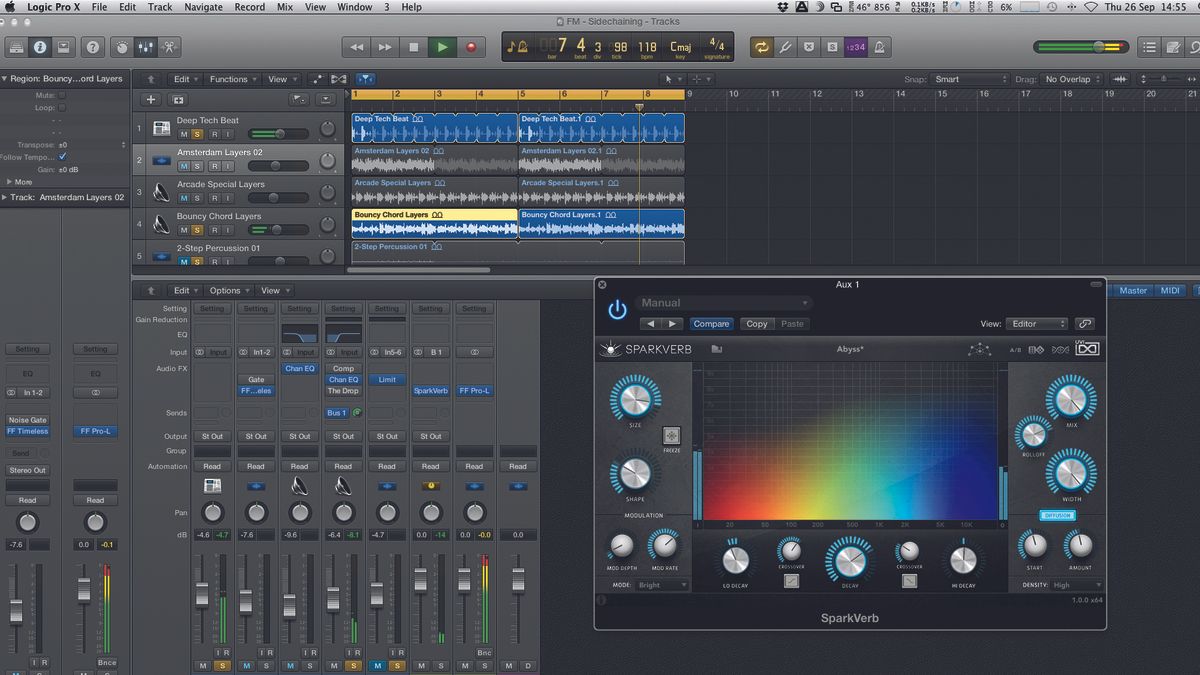Click the tuning fork icon
This screenshot has width=1200, height=675.
[785, 46]
